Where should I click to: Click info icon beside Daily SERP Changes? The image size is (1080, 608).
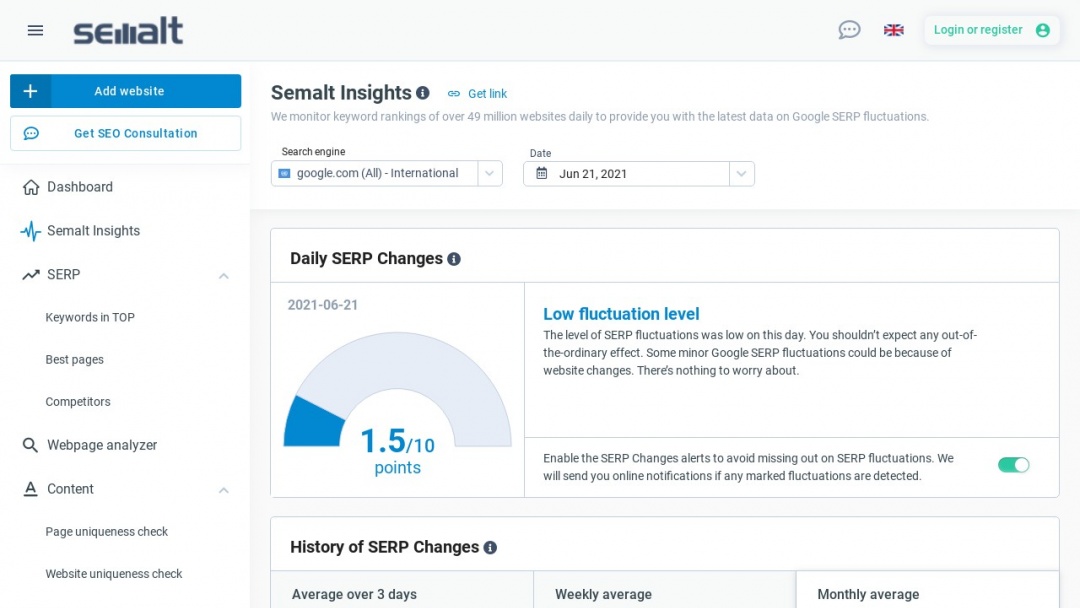point(454,259)
